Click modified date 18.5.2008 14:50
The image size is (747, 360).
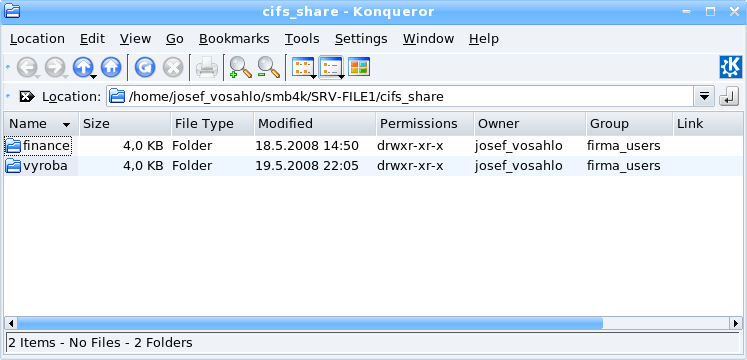tap(307, 146)
